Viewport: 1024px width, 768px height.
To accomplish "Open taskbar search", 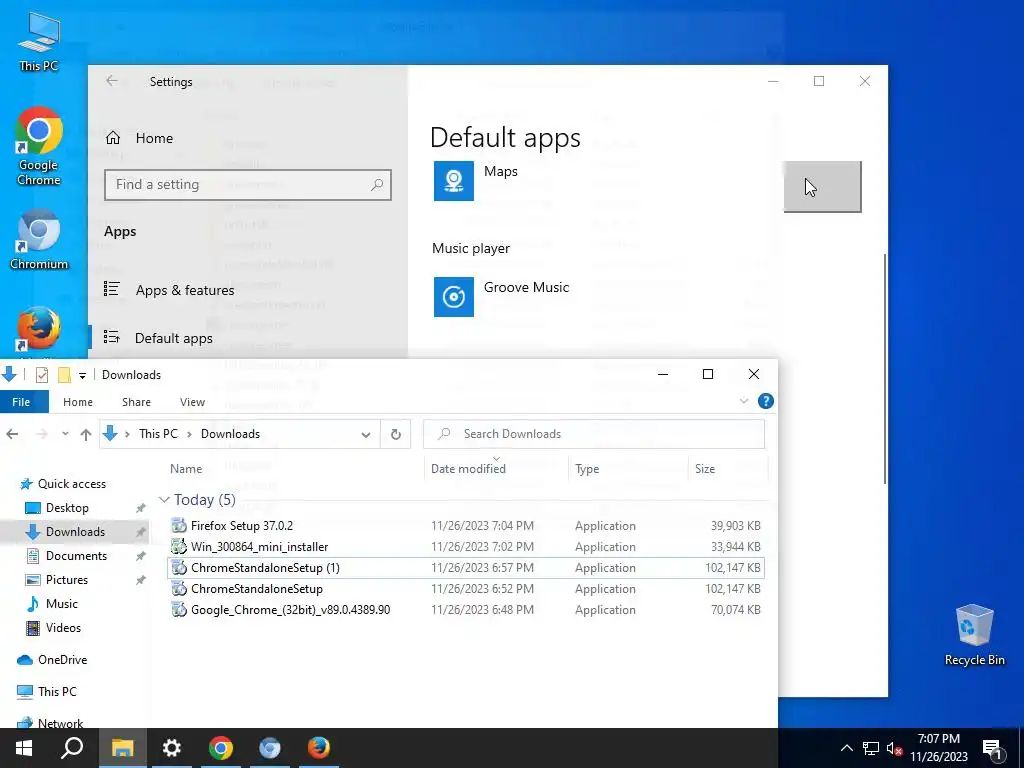I will coord(72,748).
